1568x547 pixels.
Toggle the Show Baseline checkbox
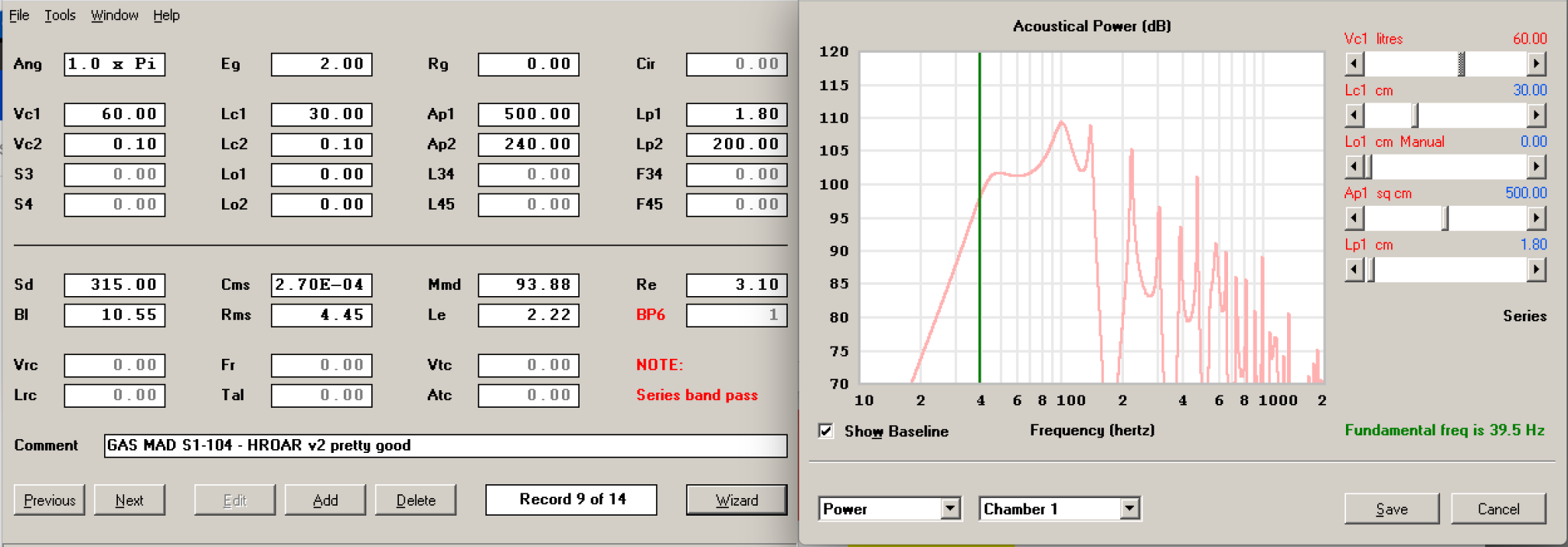(825, 431)
